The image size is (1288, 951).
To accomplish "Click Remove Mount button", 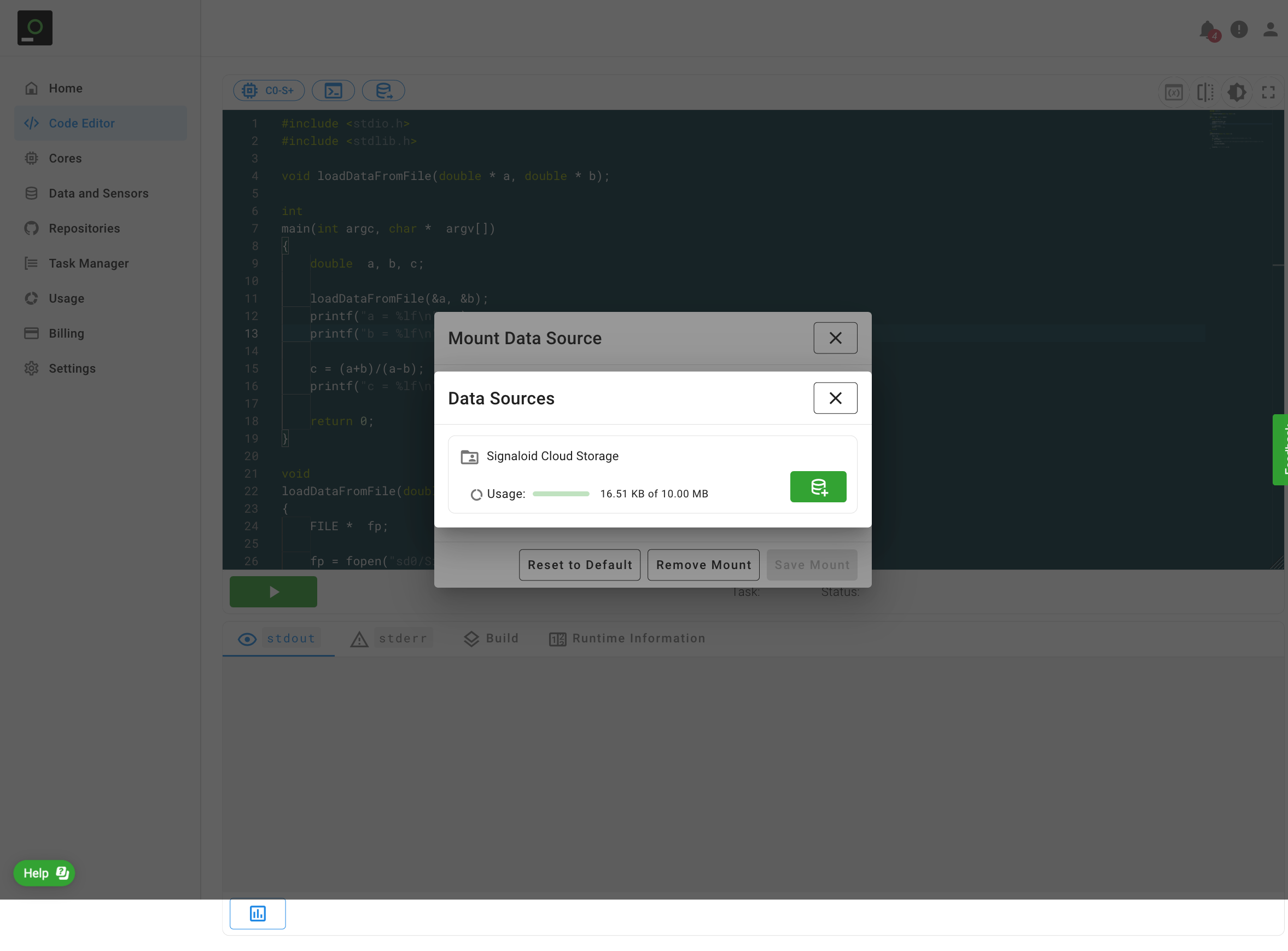I will [x=703, y=565].
